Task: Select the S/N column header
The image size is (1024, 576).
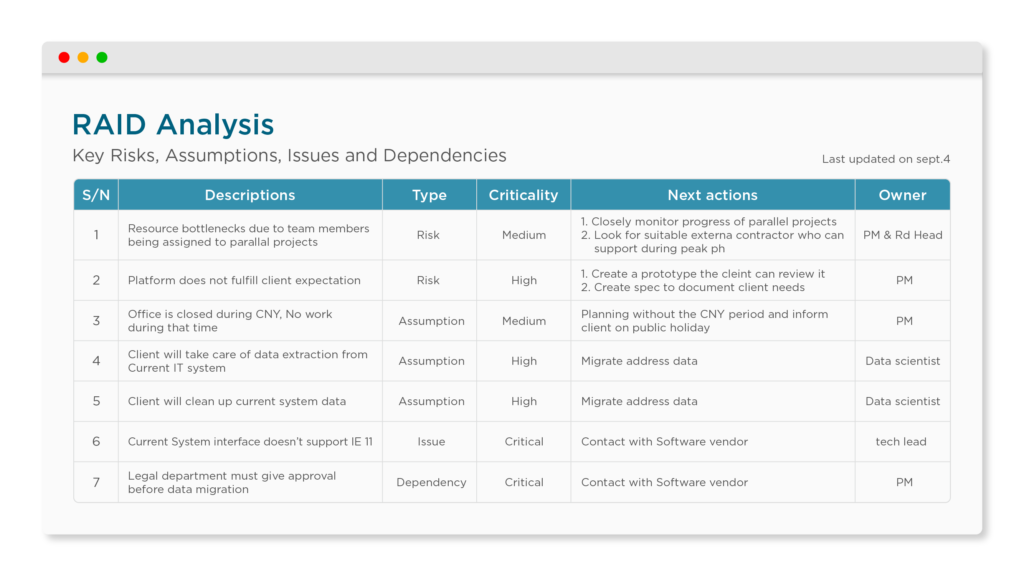Action: (x=96, y=195)
